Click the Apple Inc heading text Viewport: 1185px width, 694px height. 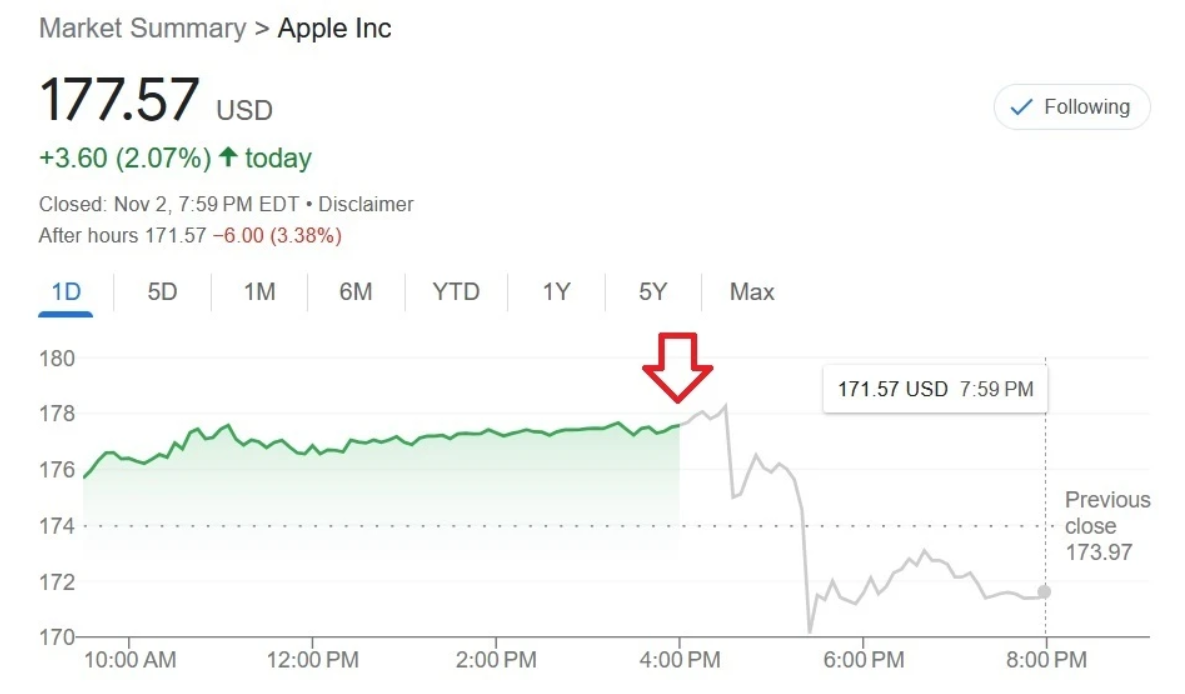(x=335, y=29)
